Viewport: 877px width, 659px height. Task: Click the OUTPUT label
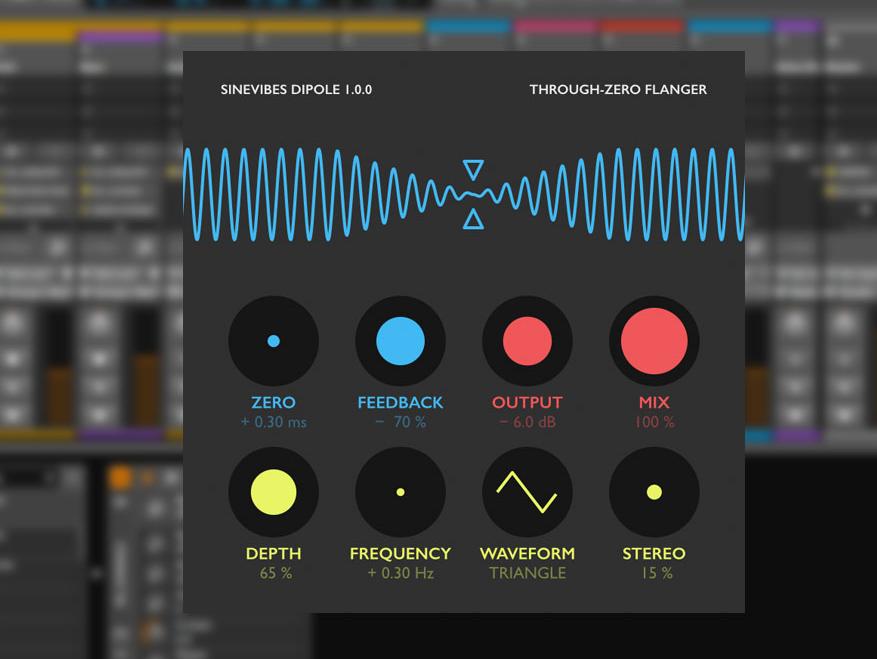pos(527,402)
